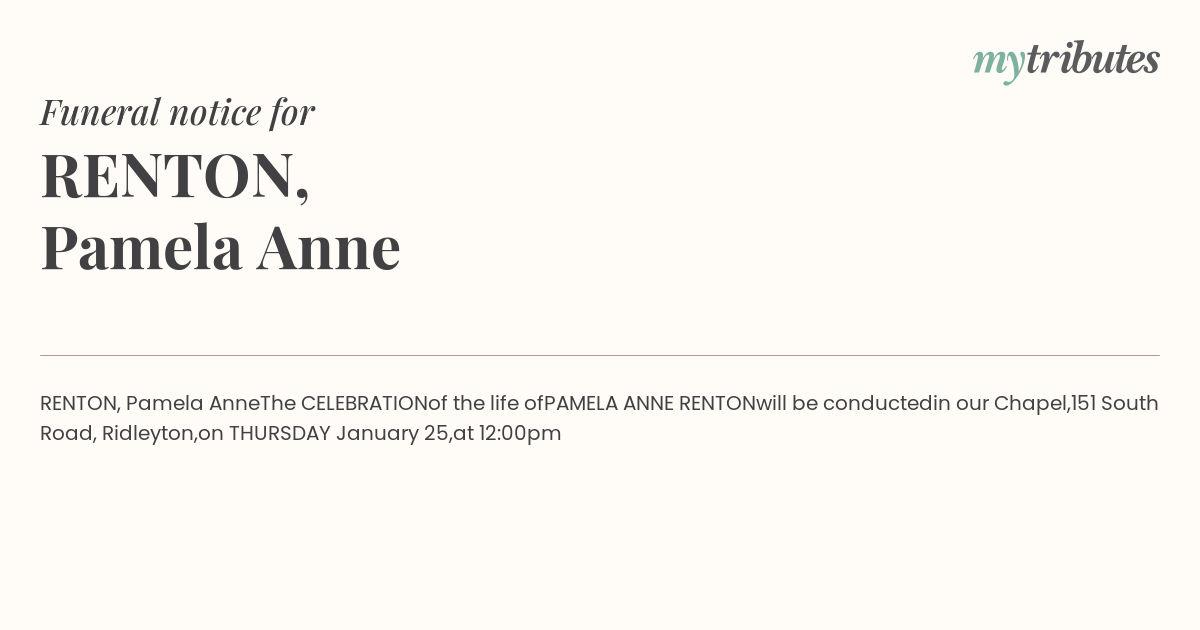Click the mytributes logo
The width and height of the screenshot is (1200, 630).
coord(1066,61)
